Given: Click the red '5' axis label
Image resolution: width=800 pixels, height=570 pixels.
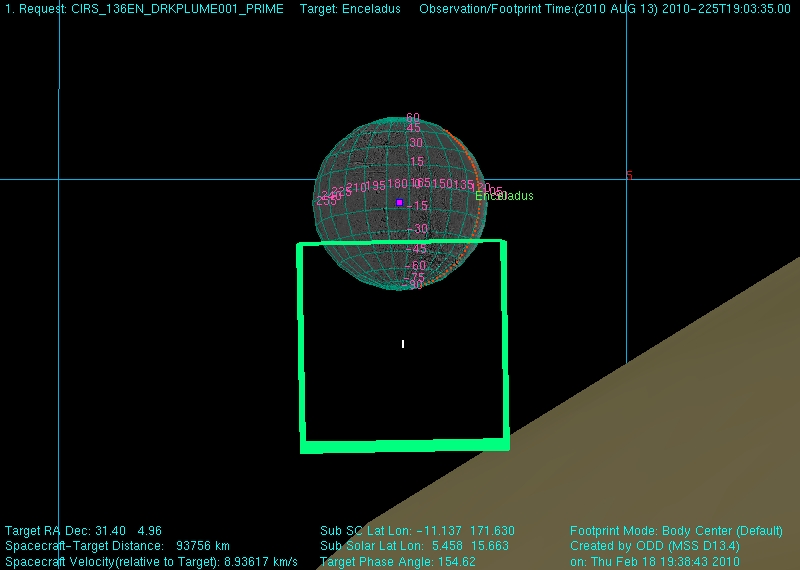Looking at the screenshot, I should pyautogui.click(x=629, y=176).
